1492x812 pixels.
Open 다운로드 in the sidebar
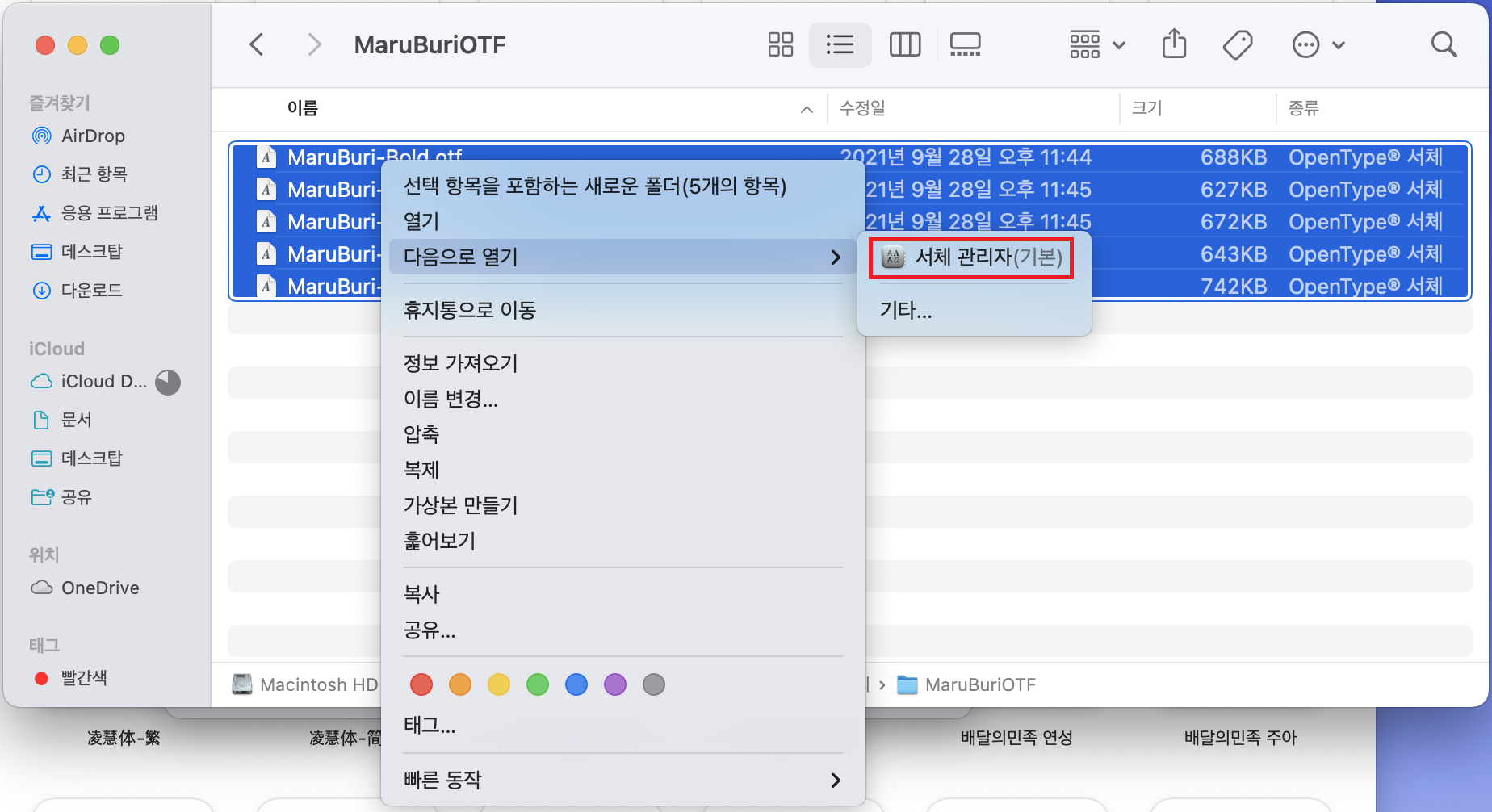[x=93, y=290]
